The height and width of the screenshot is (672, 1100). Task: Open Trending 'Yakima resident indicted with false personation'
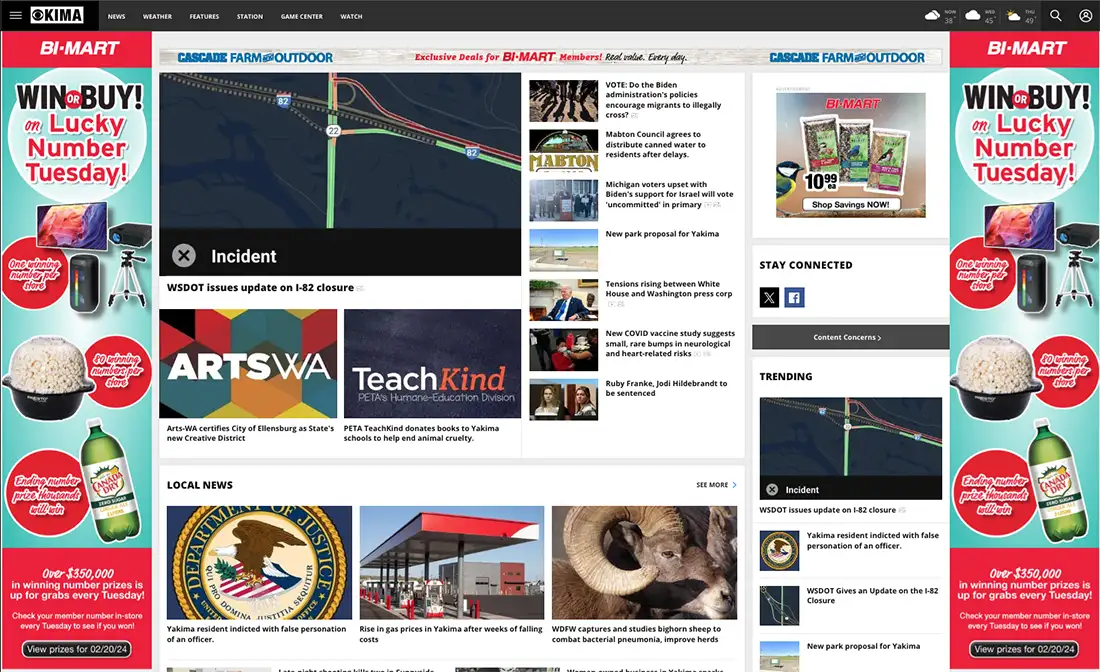tap(873, 540)
